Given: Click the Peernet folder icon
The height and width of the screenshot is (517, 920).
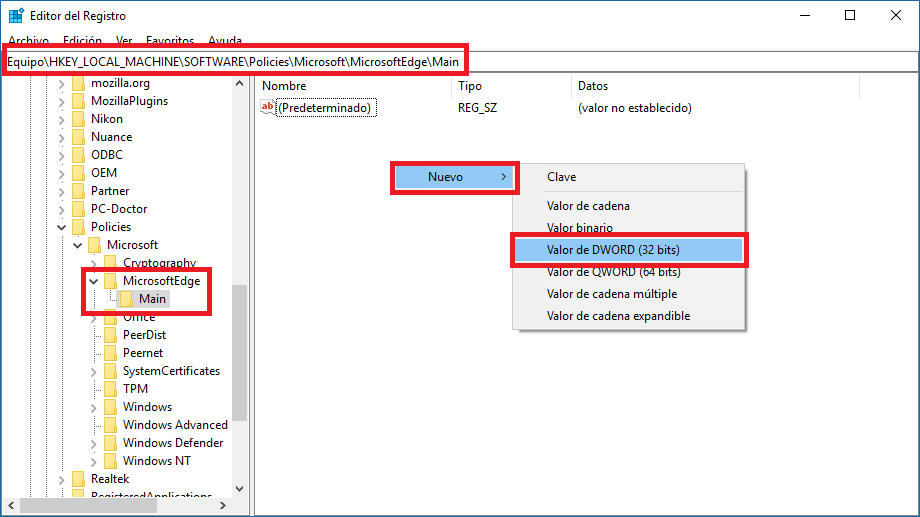Looking at the screenshot, I should (x=110, y=353).
